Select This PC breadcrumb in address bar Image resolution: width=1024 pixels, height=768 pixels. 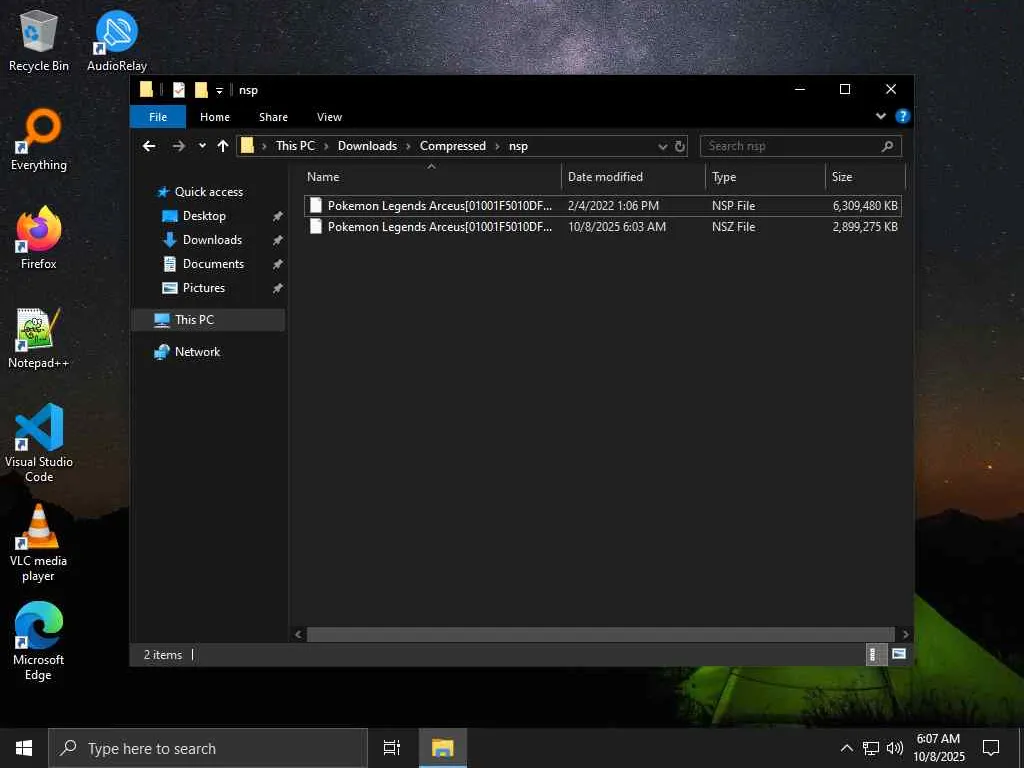(295, 146)
